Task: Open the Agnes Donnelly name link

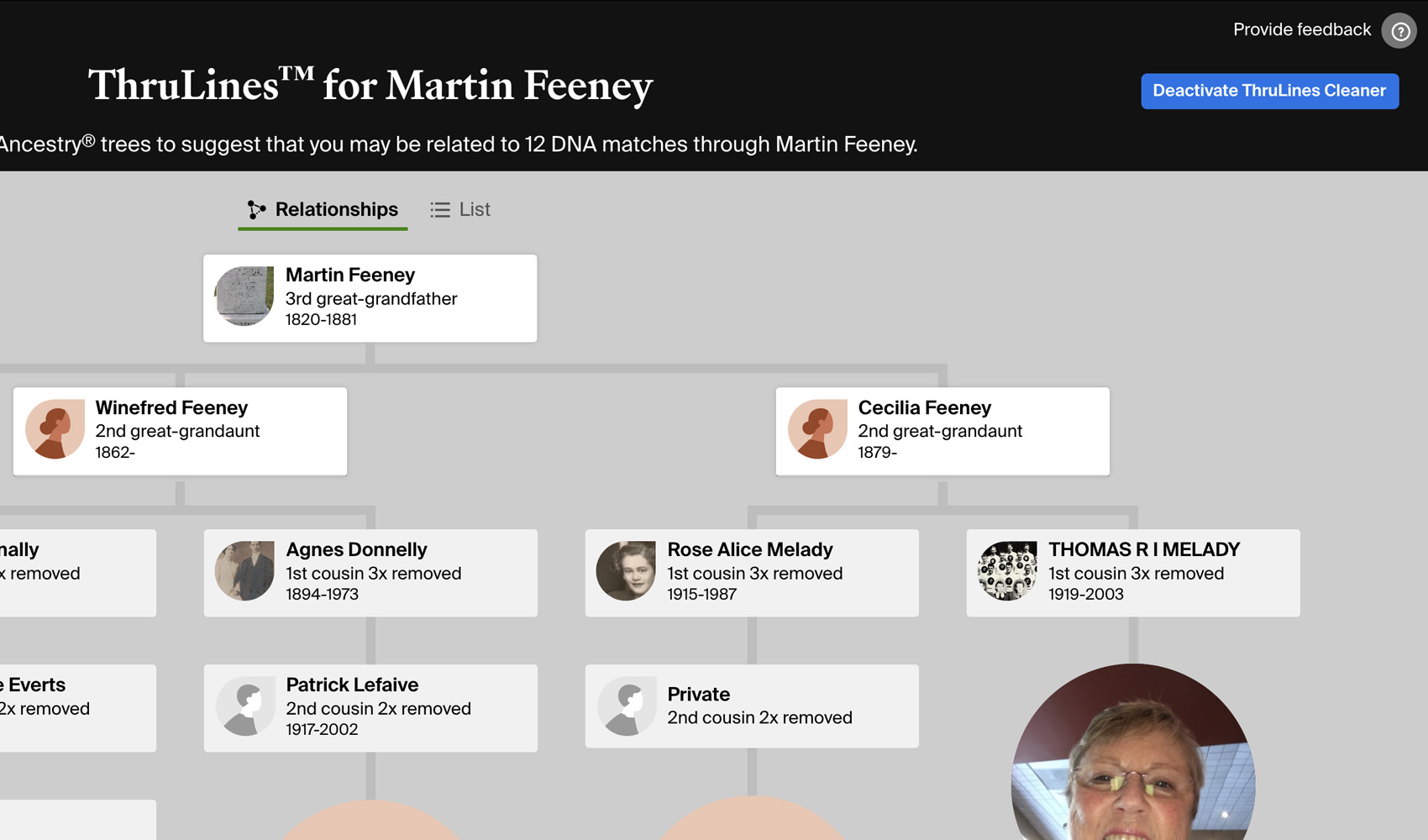Action: pyautogui.click(x=356, y=549)
